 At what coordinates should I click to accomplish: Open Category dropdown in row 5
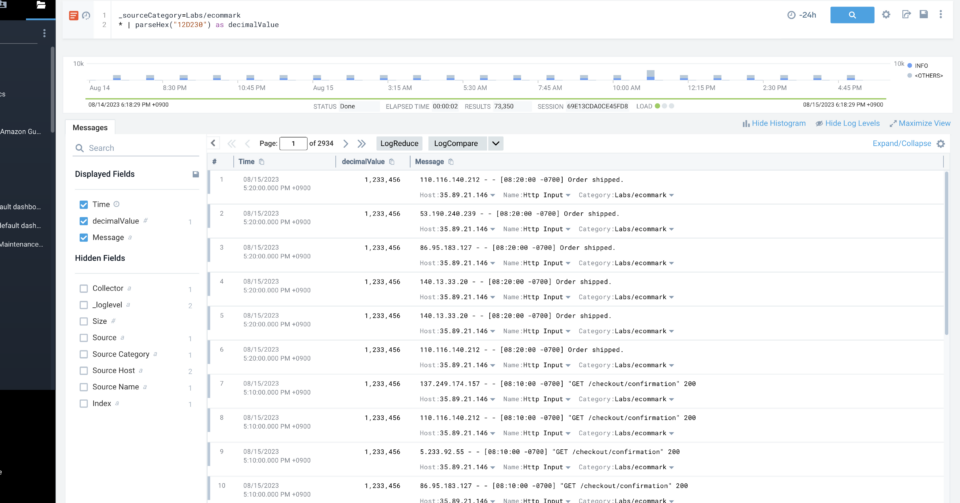click(672, 331)
